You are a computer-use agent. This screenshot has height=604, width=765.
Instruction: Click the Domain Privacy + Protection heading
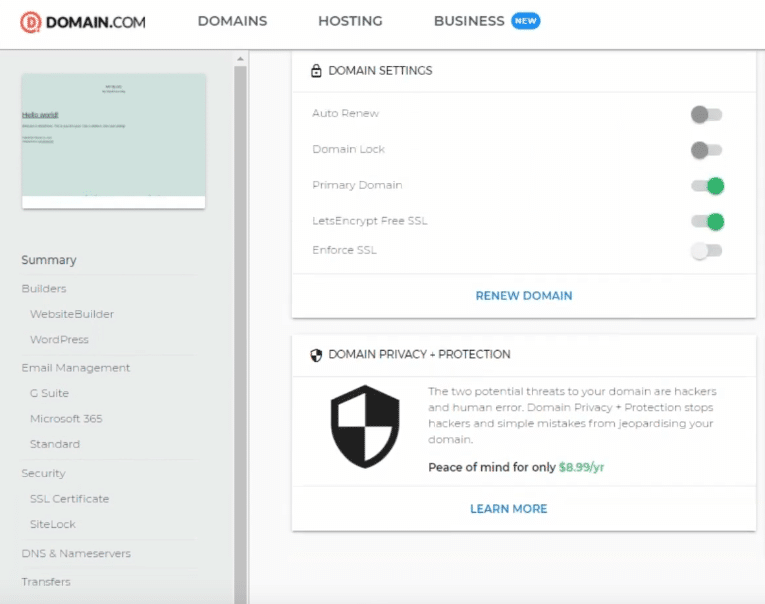(419, 354)
